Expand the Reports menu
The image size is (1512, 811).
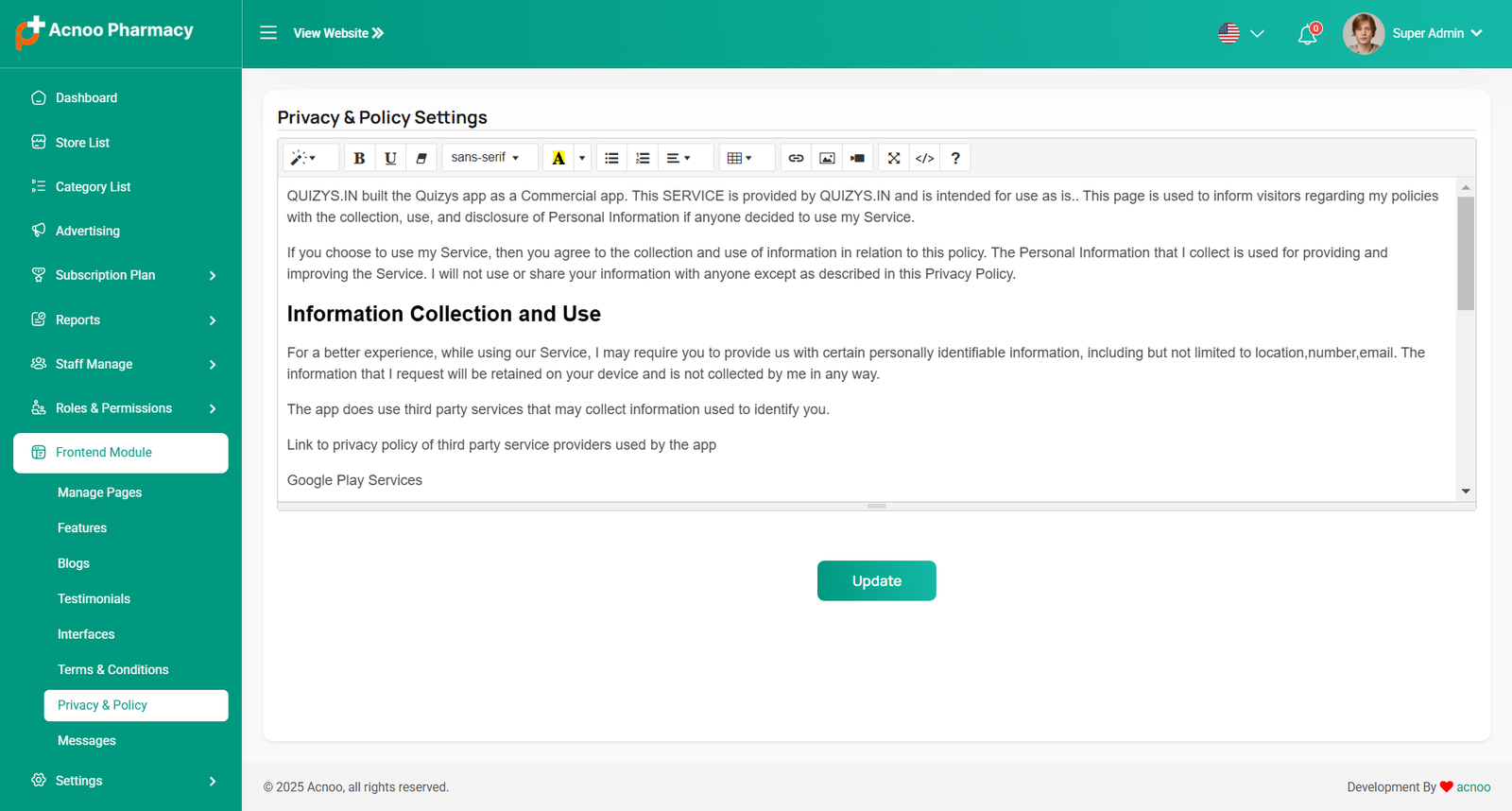121,319
